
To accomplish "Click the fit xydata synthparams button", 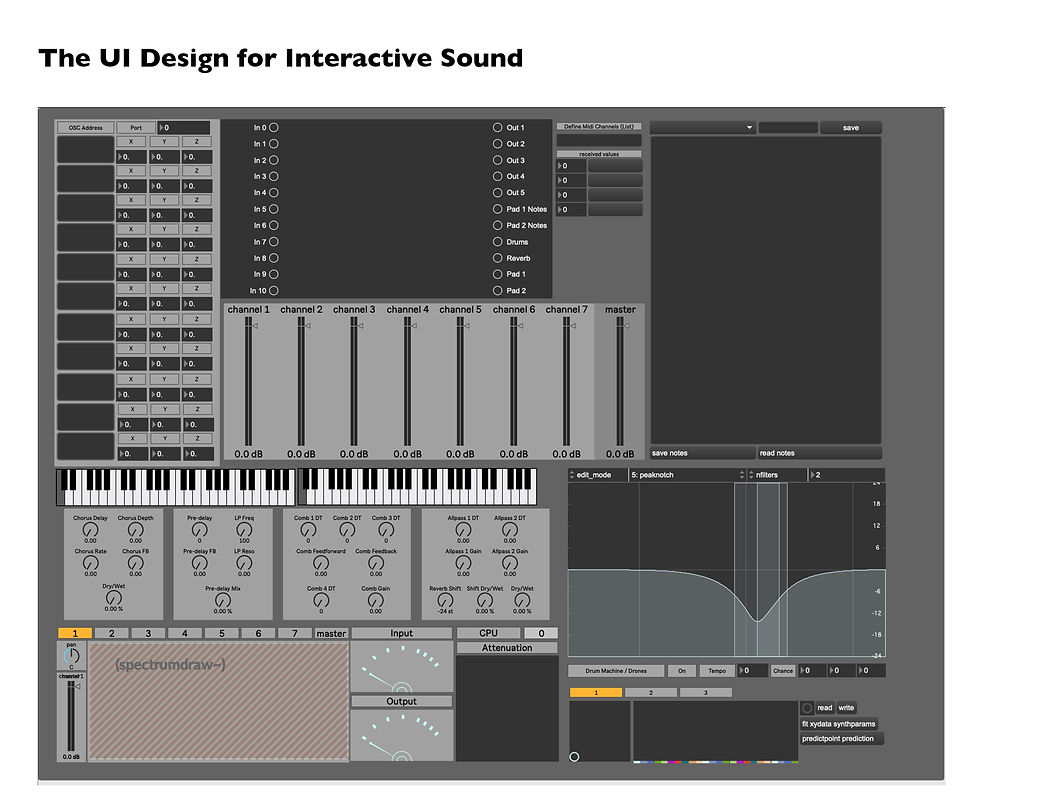I will point(839,724).
